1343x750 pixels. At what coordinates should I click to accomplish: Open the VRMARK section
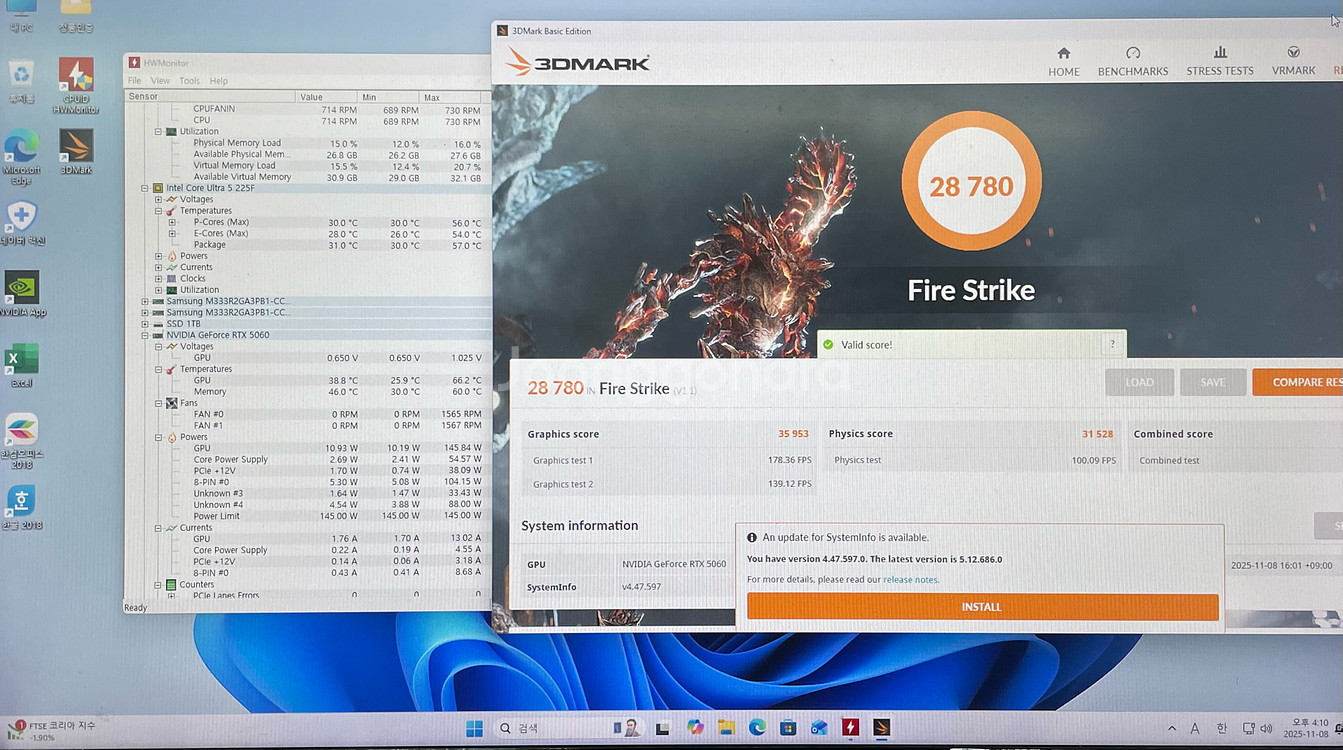pos(1293,61)
